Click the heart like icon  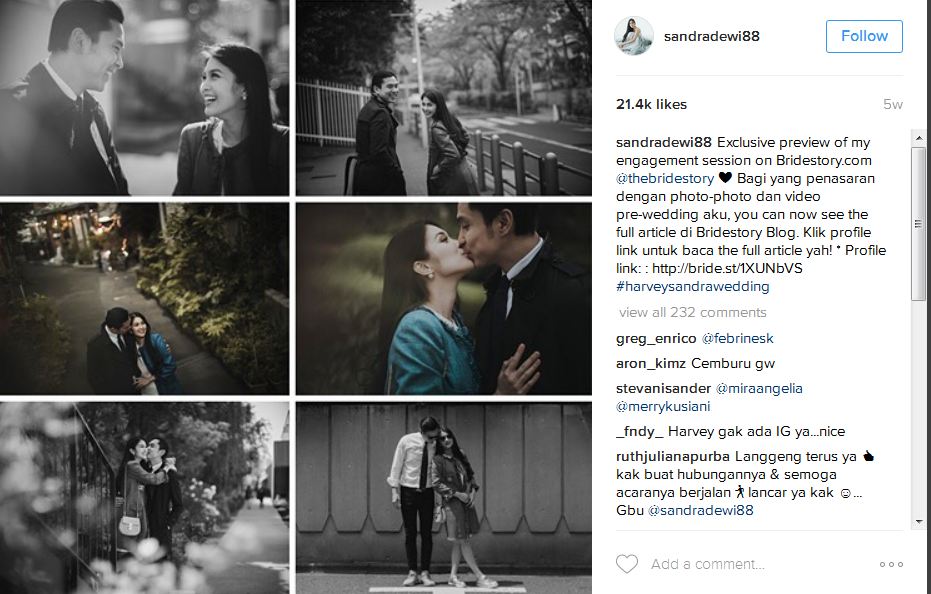[x=626, y=564]
